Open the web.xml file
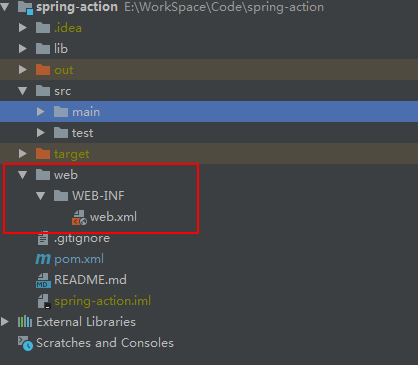The image size is (418, 365). pos(113,217)
